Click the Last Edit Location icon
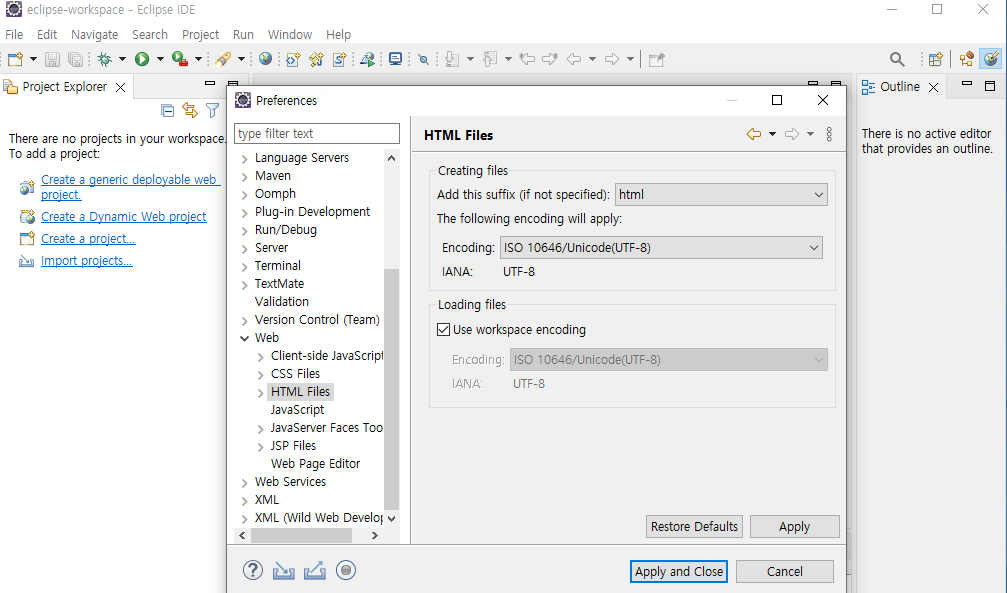1007x593 pixels. (527, 59)
